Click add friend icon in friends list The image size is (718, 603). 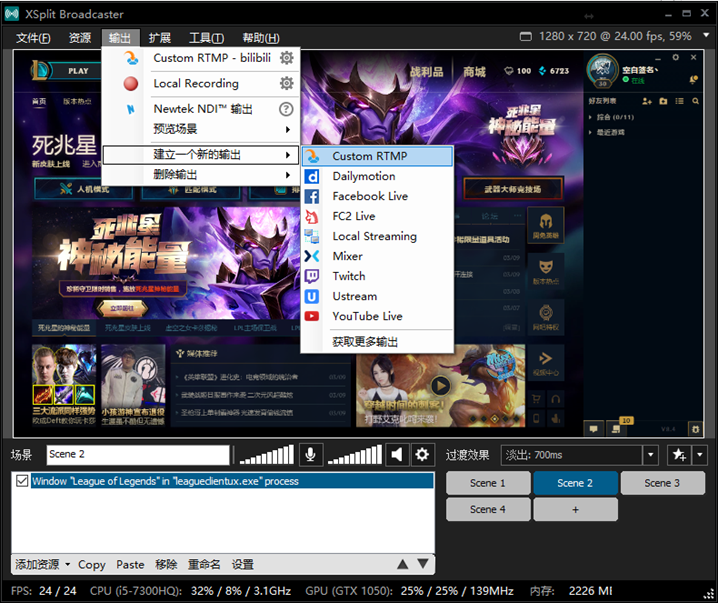pyautogui.click(x=647, y=101)
